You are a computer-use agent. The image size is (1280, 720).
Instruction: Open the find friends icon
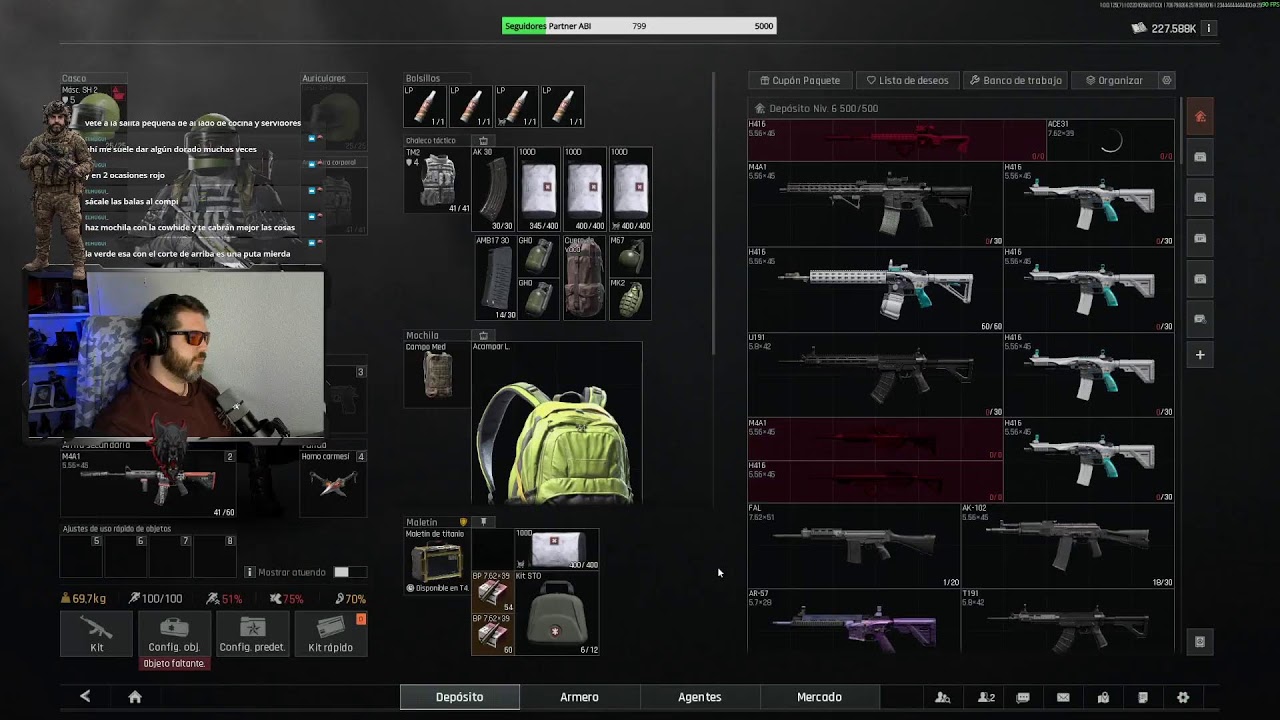942,697
